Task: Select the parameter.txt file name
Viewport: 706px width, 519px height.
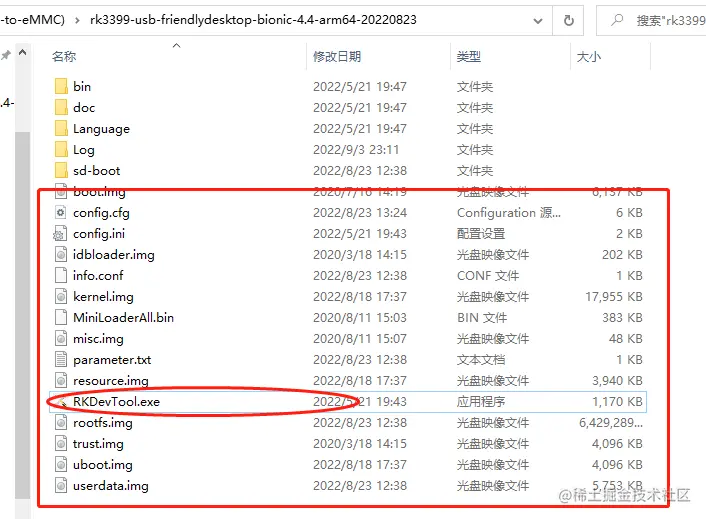Action: tap(112, 360)
